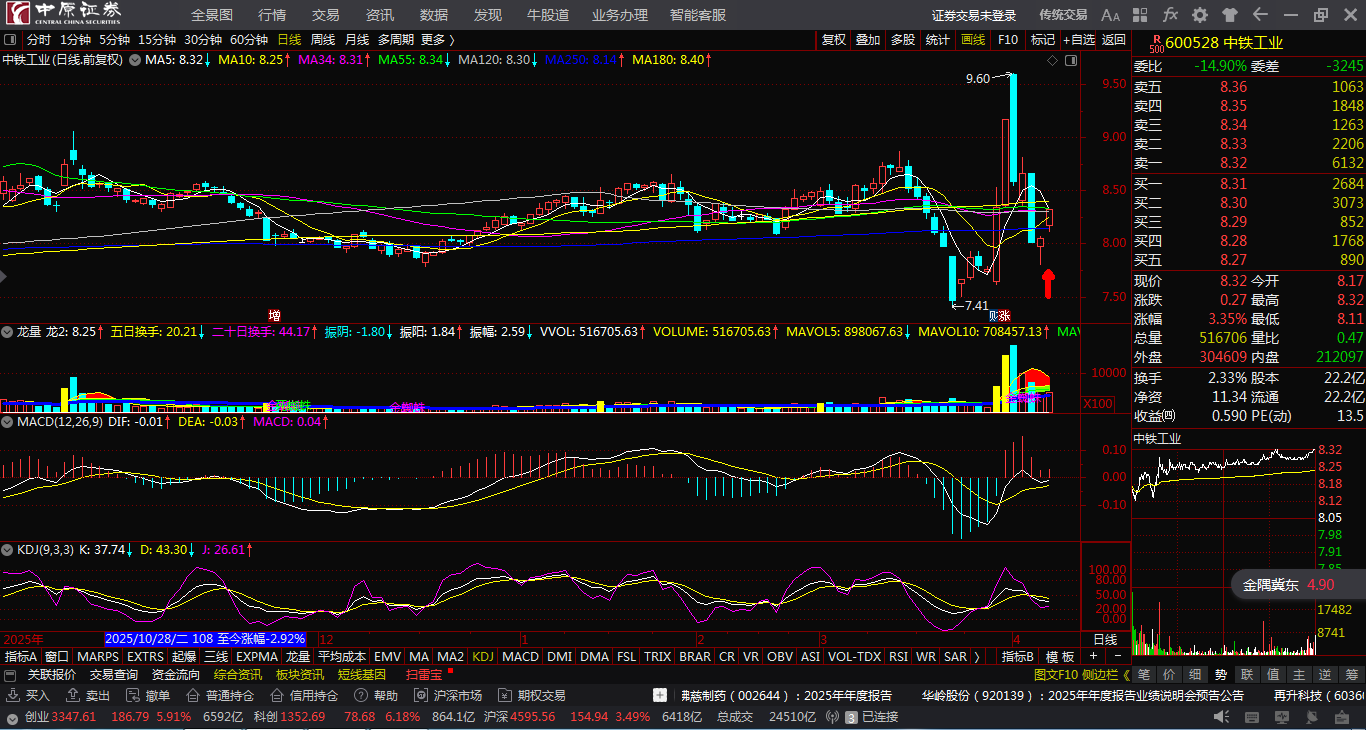This screenshot has height=730, width=1366.
Task: Open 沪深市场 market
Action: 449,695
